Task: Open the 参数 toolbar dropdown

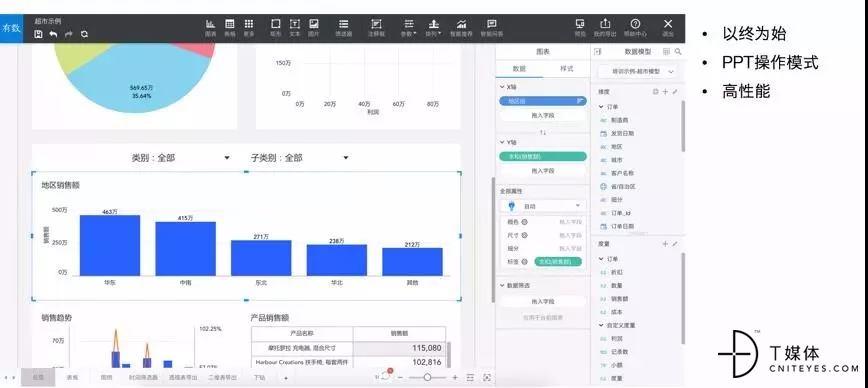Action: coord(409,28)
